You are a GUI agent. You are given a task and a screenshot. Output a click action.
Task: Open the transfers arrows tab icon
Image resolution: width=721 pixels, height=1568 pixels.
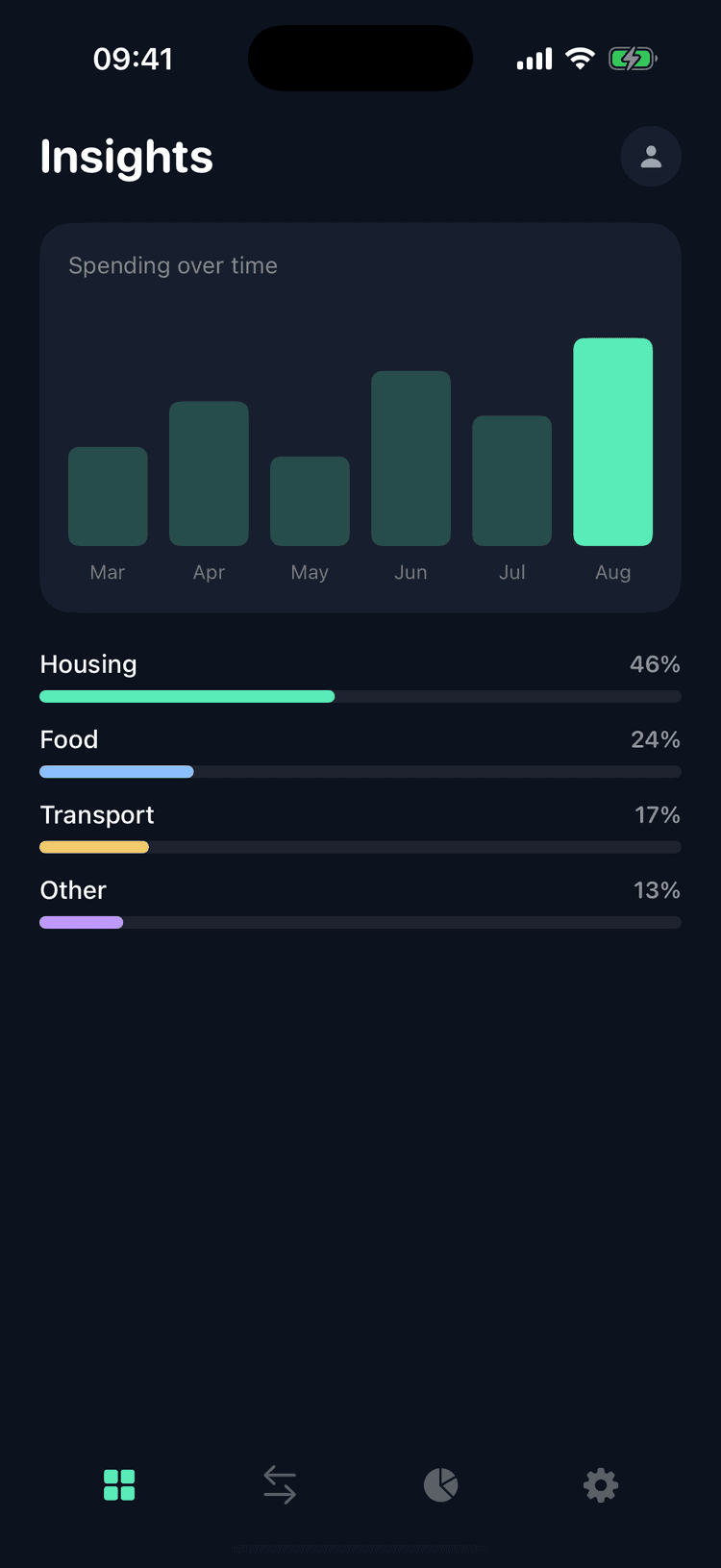coord(280,1485)
